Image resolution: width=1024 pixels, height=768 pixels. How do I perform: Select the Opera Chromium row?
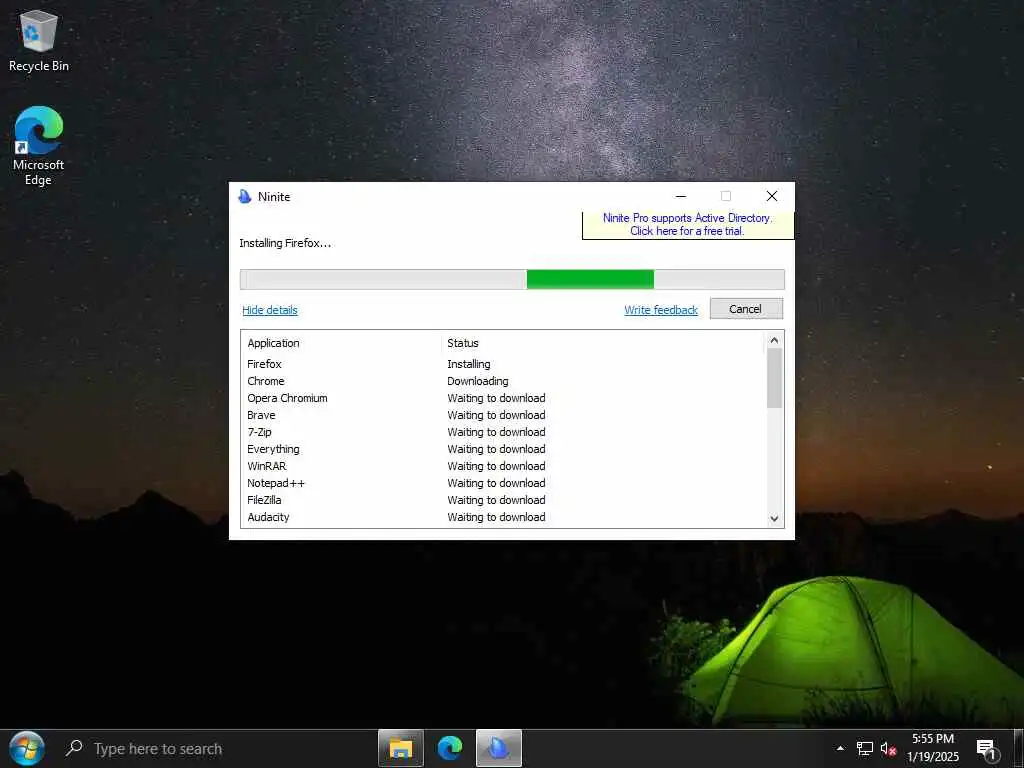point(503,398)
